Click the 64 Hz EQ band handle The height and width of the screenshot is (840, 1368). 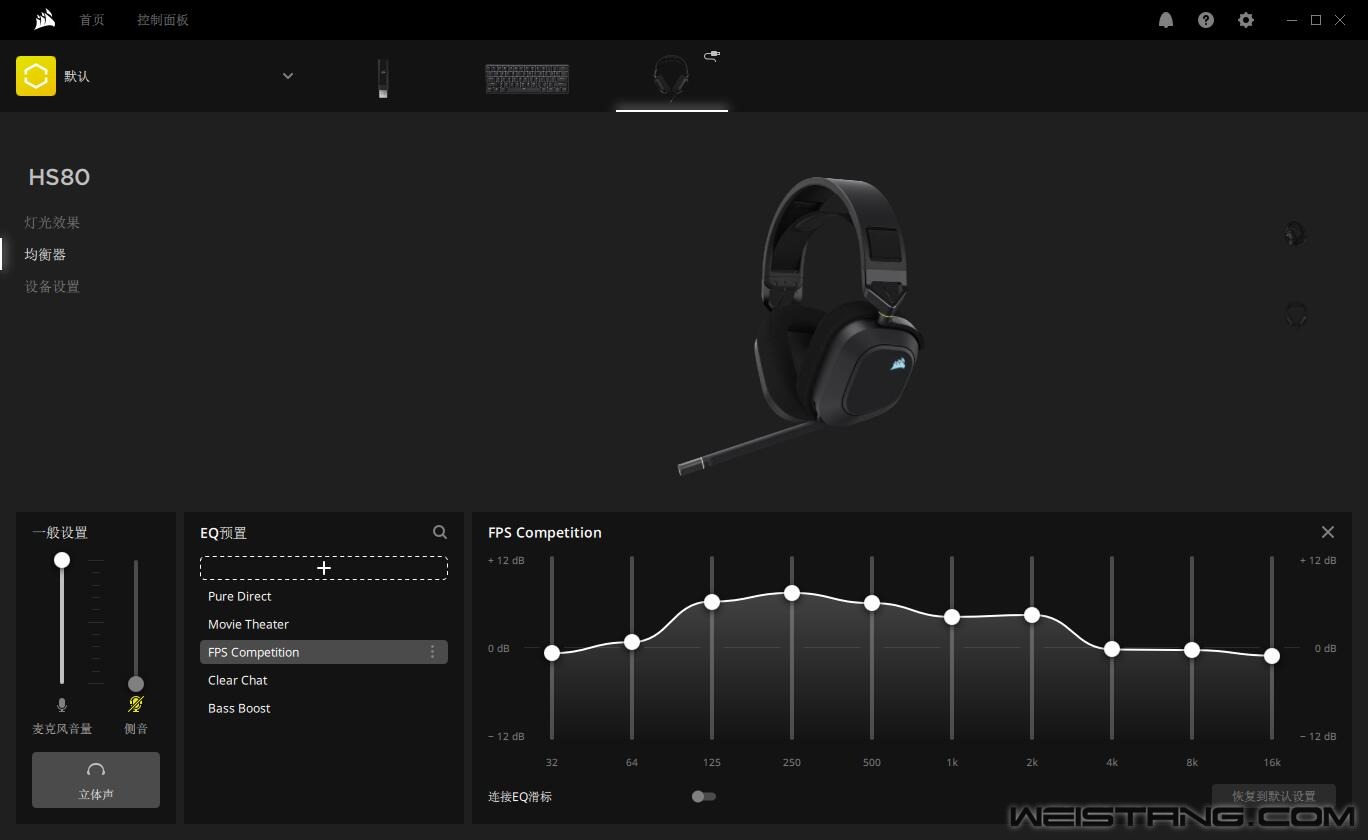[632, 642]
